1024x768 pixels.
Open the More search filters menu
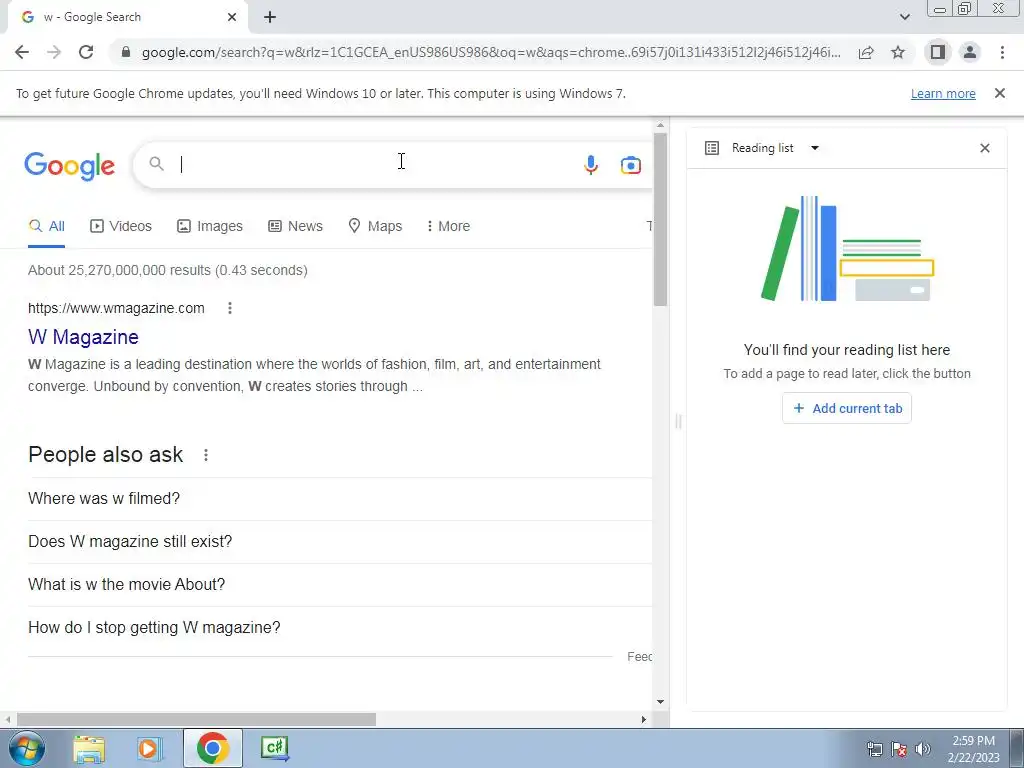click(x=448, y=226)
